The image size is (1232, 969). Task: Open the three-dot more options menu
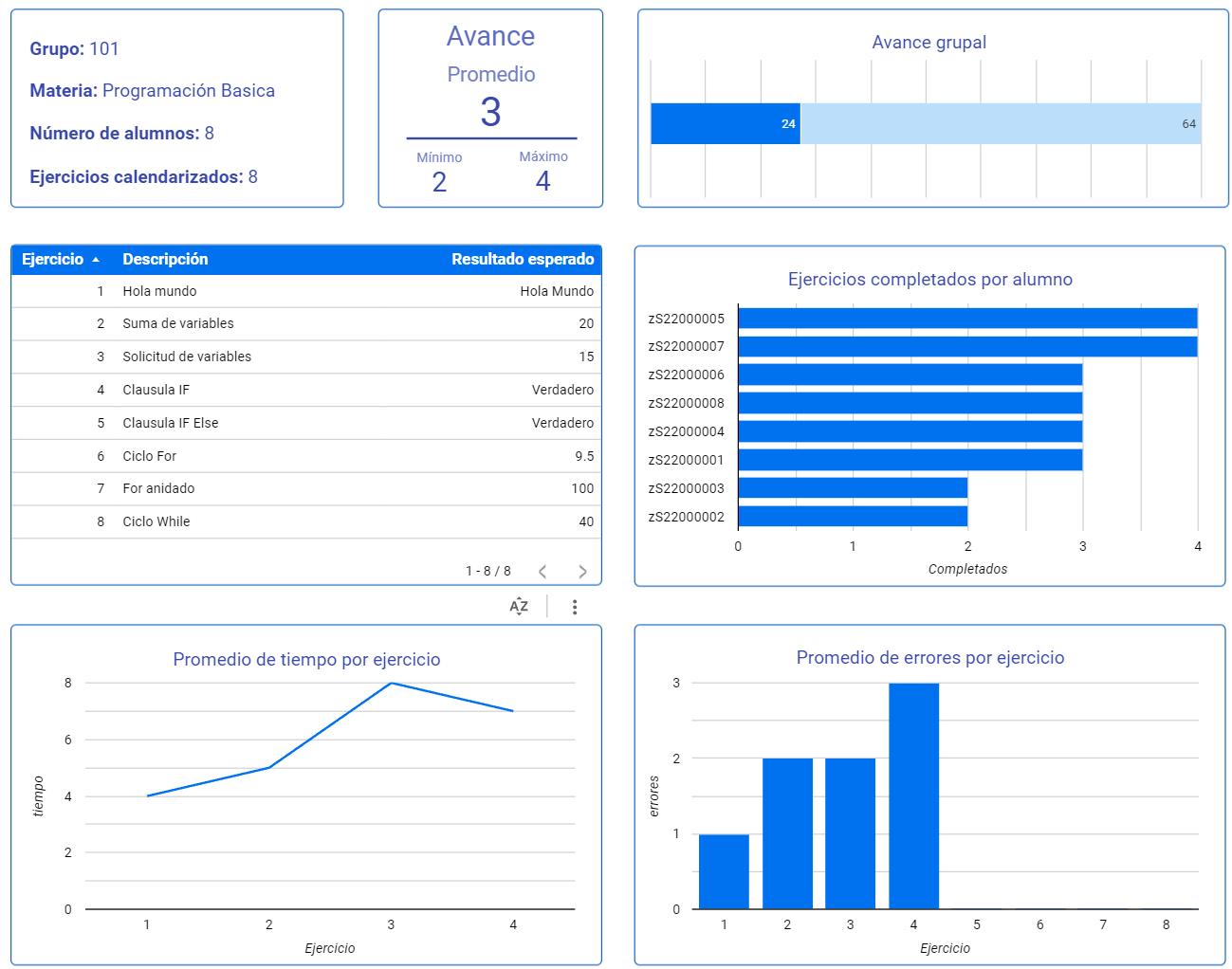tap(575, 607)
